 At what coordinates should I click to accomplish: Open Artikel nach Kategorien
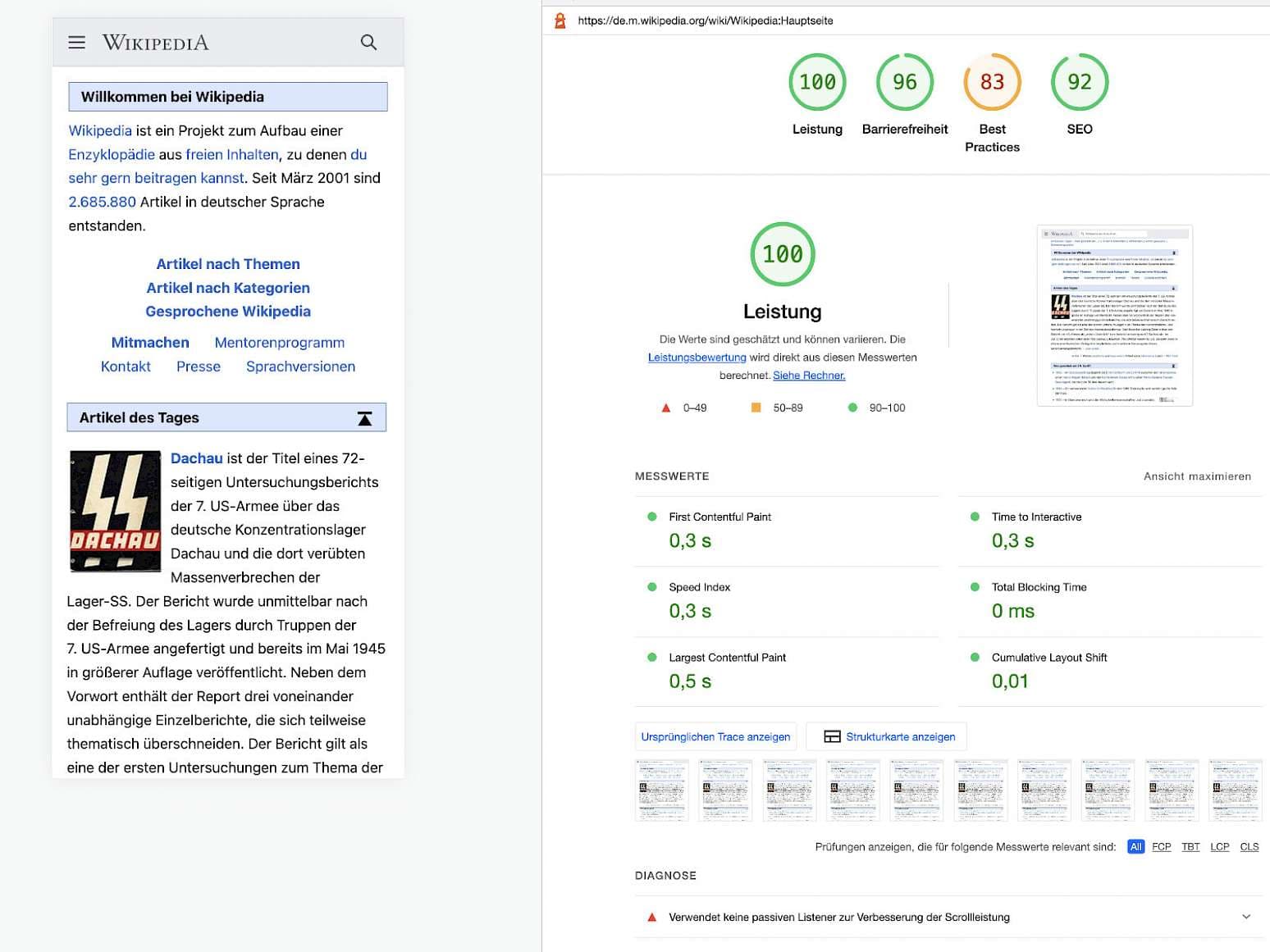pyautogui.click(x=228, y=288)
